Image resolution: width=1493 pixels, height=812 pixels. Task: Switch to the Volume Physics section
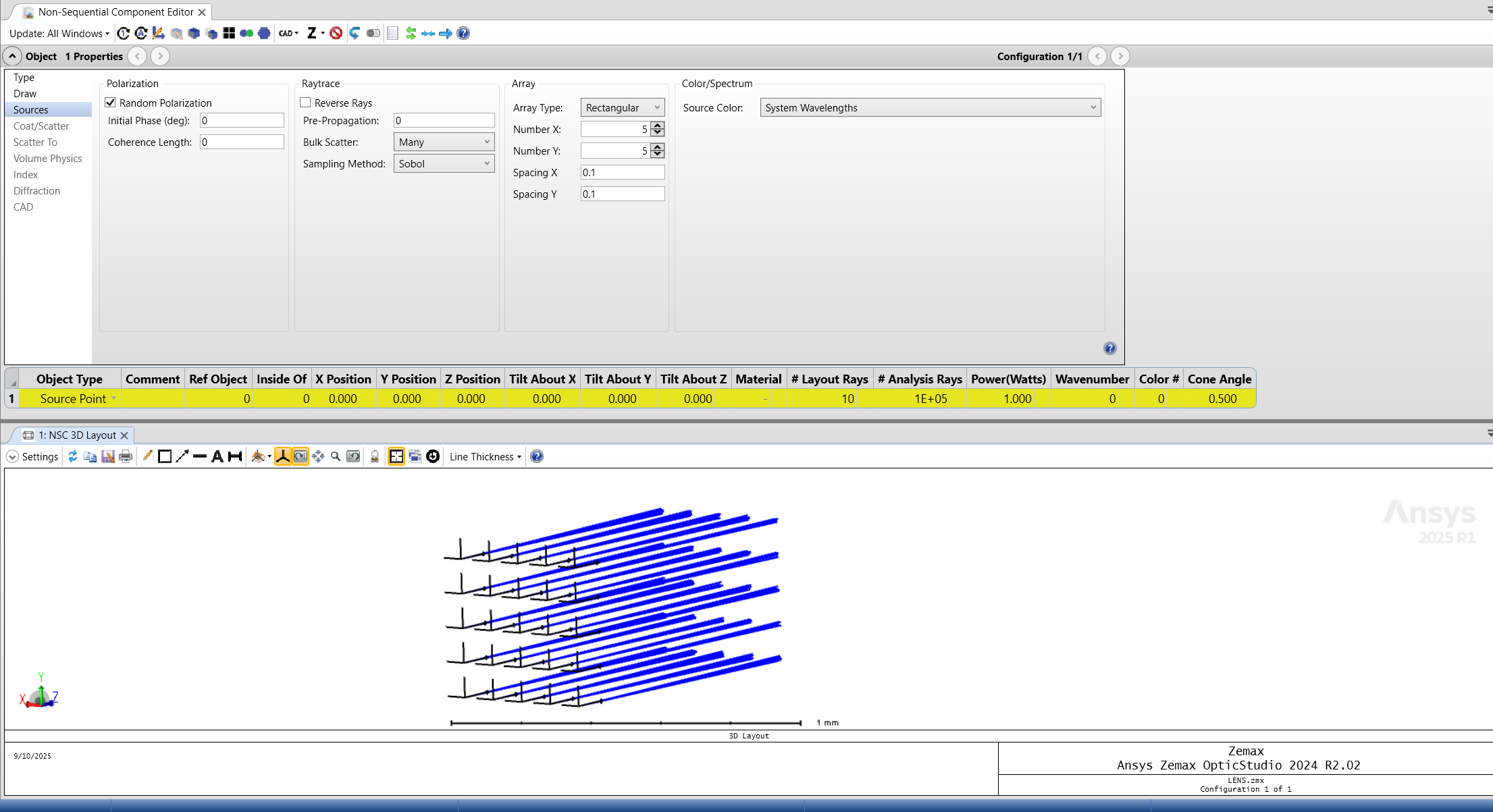pos(48,158)
